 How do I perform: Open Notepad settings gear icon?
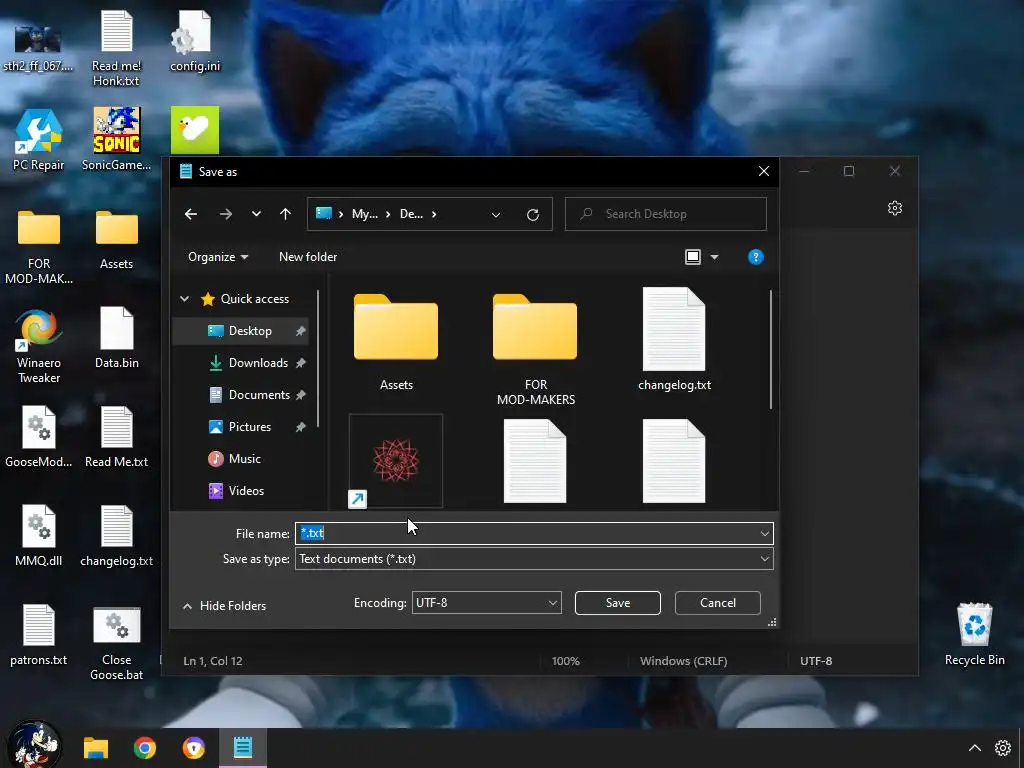point(895,208)
